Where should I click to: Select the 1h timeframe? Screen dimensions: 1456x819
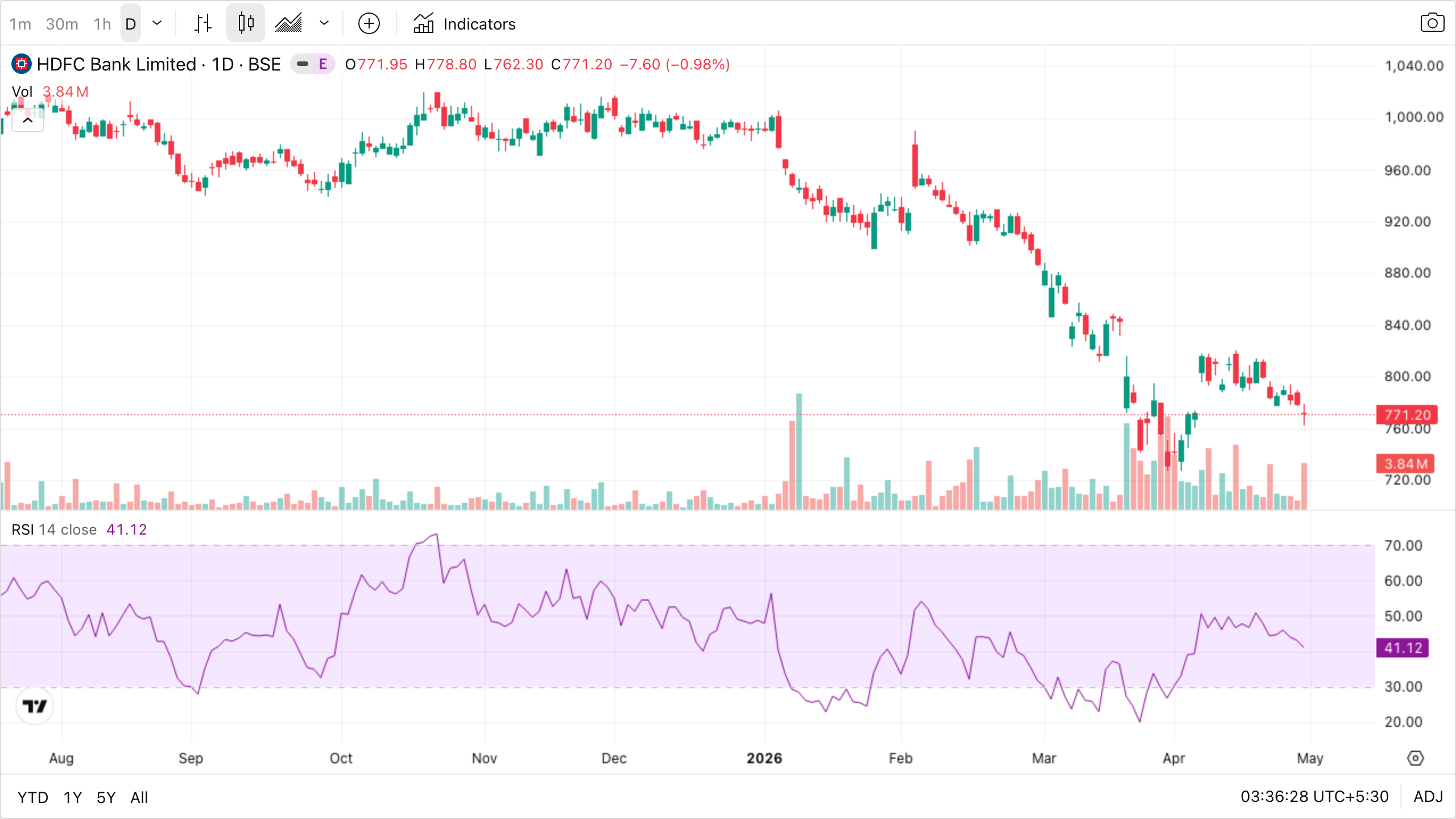[102, 24]
